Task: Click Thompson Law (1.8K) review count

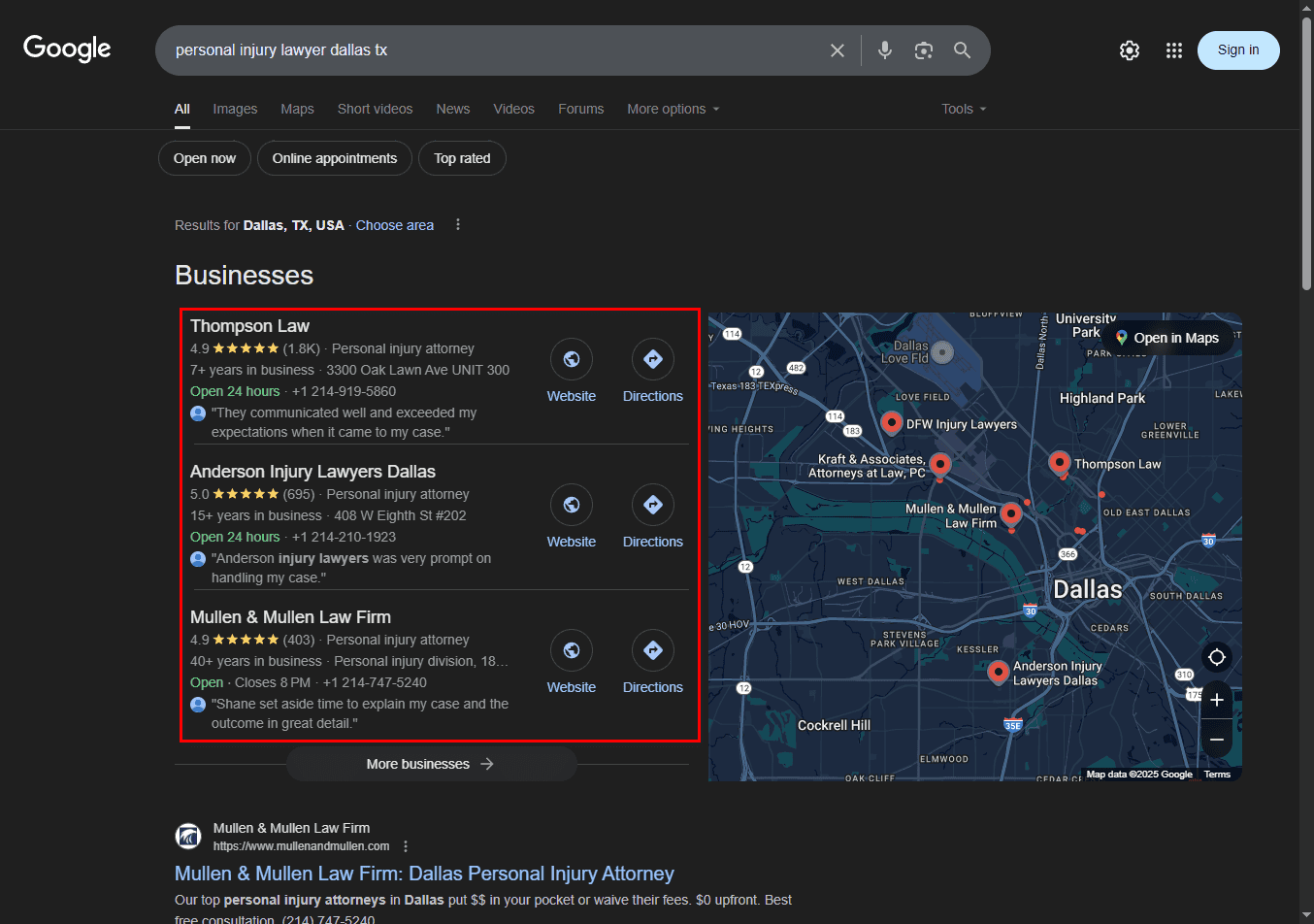Action: 302,348
